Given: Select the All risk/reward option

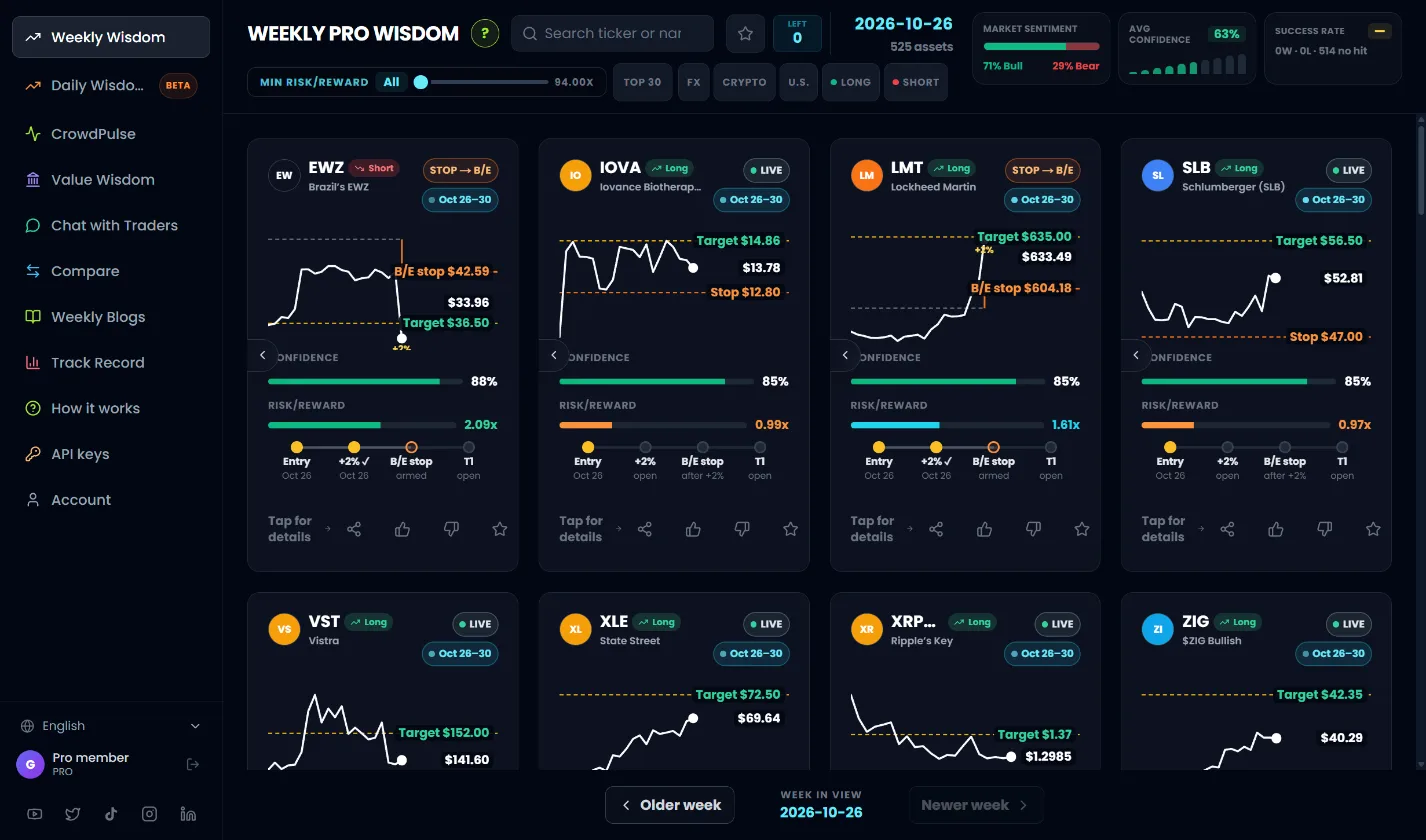Looking at the screenshot, I should (x=392, y=82).
